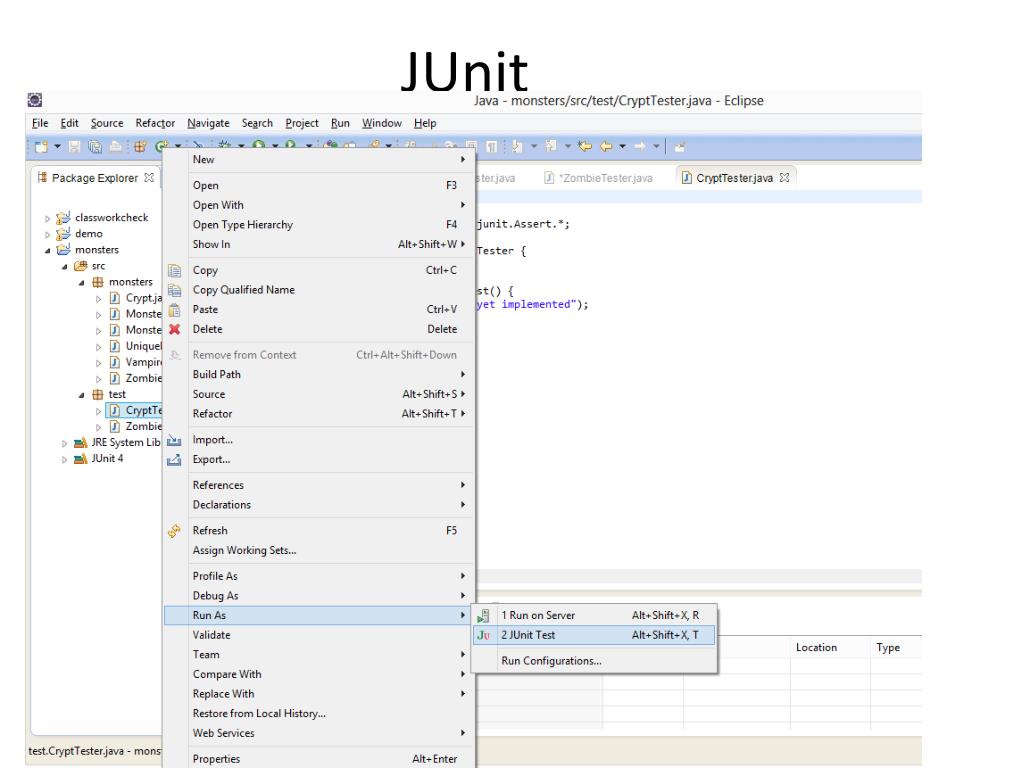
Task: Open the New wizard dropdown arrow
Action: coord(57,146)
